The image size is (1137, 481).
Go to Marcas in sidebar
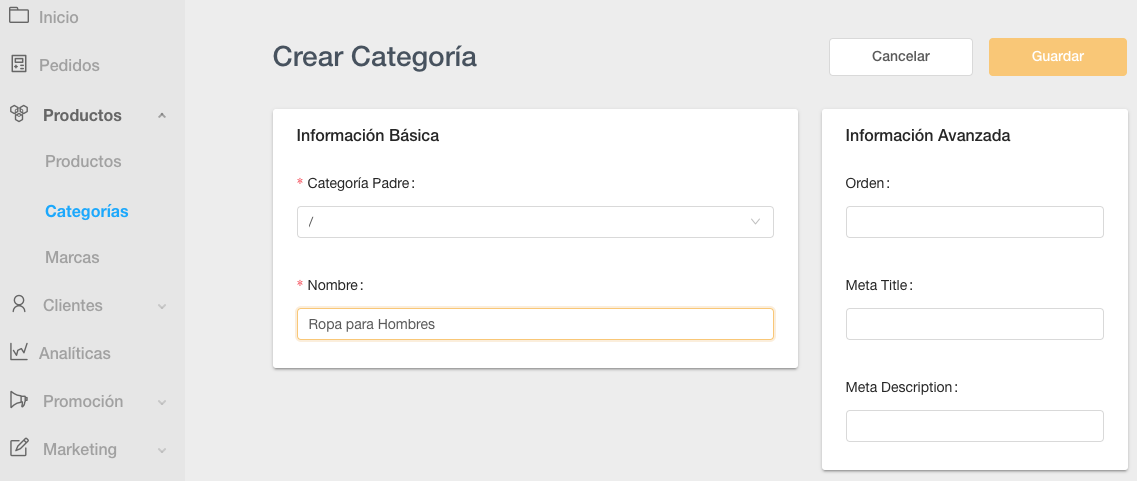pos(72,258)
